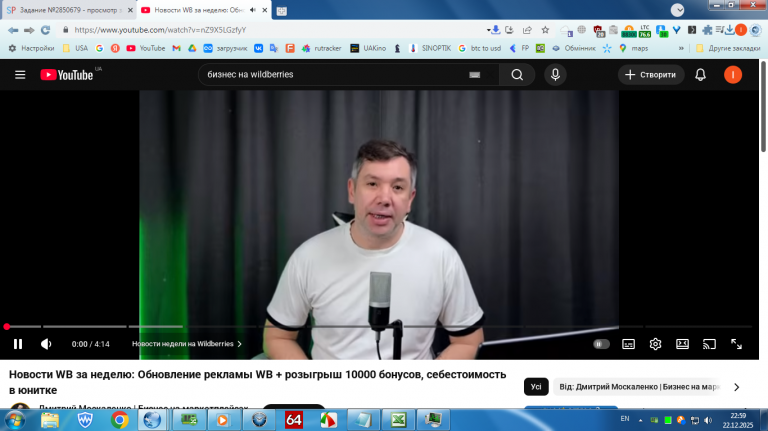Screen dimensions: 768x431
Task: Switch to the 'Задание №2850679' browser tab
Action: 69,10
